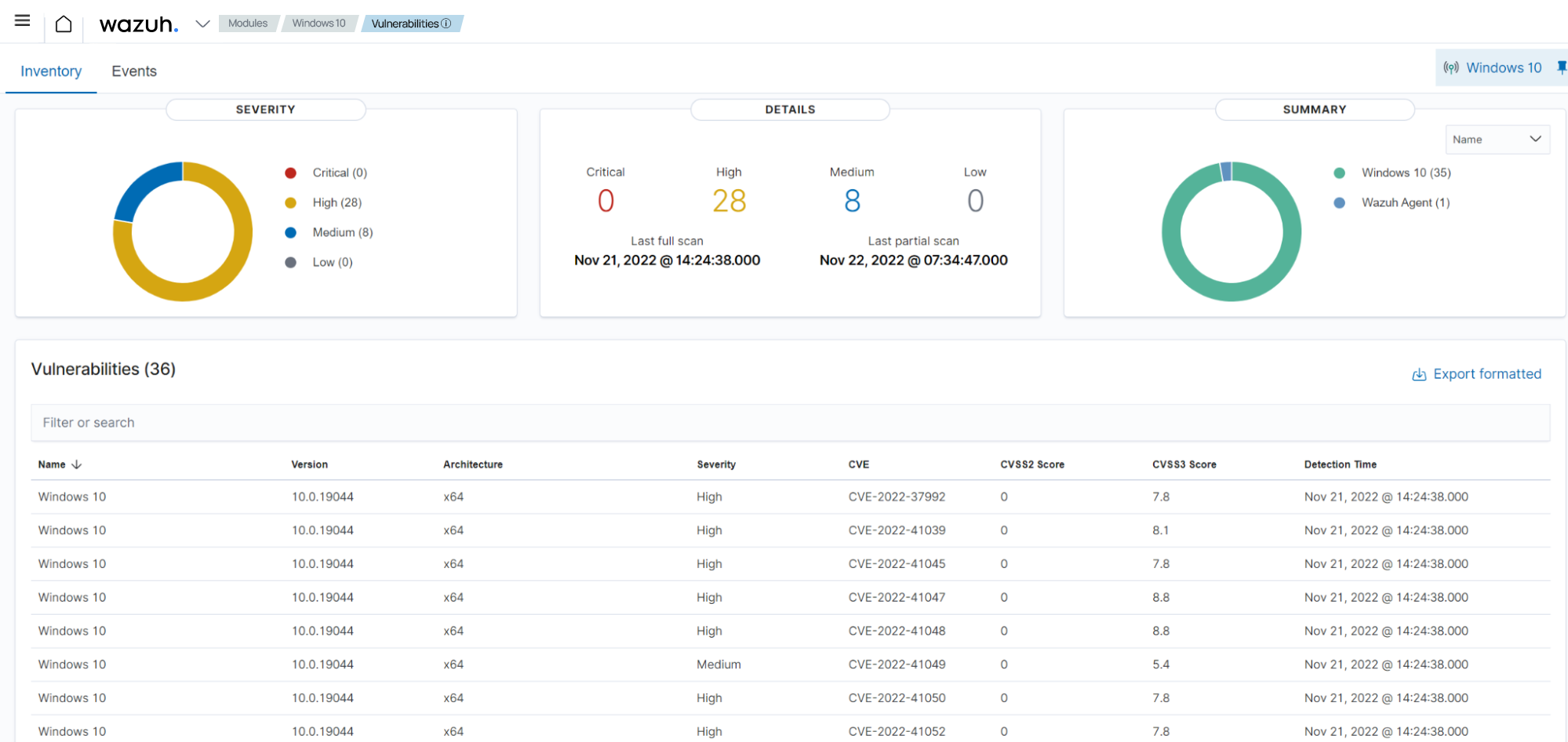The height and width of the screenshot is (742, 1568).
Task: Click the wazuh logo
Action: [139, 24]
